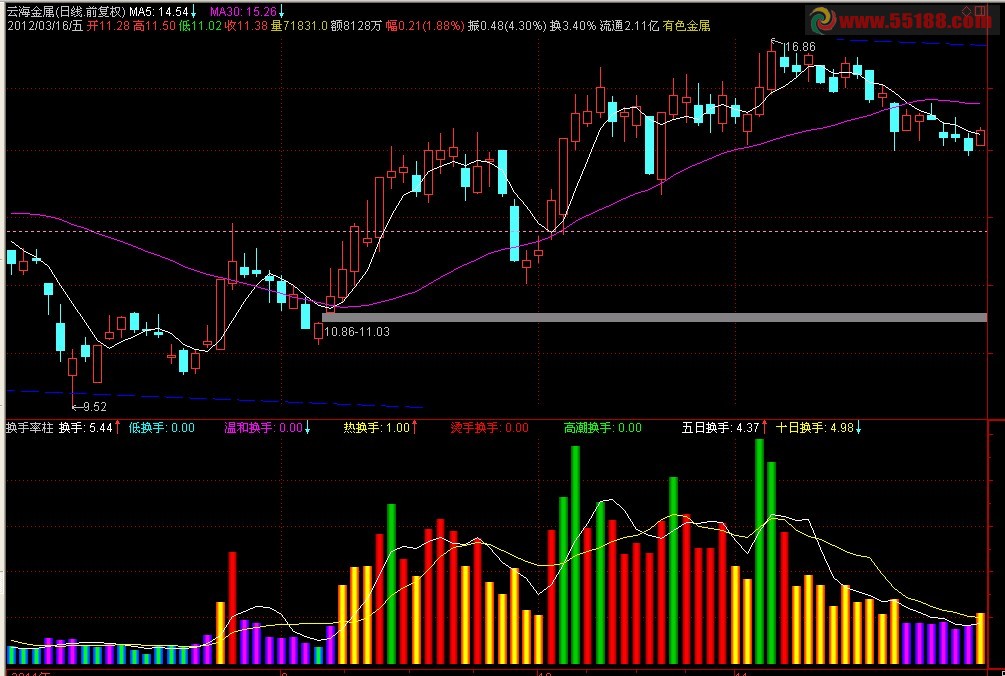Click the lowest price label 9.52

(x=94, y=407)
